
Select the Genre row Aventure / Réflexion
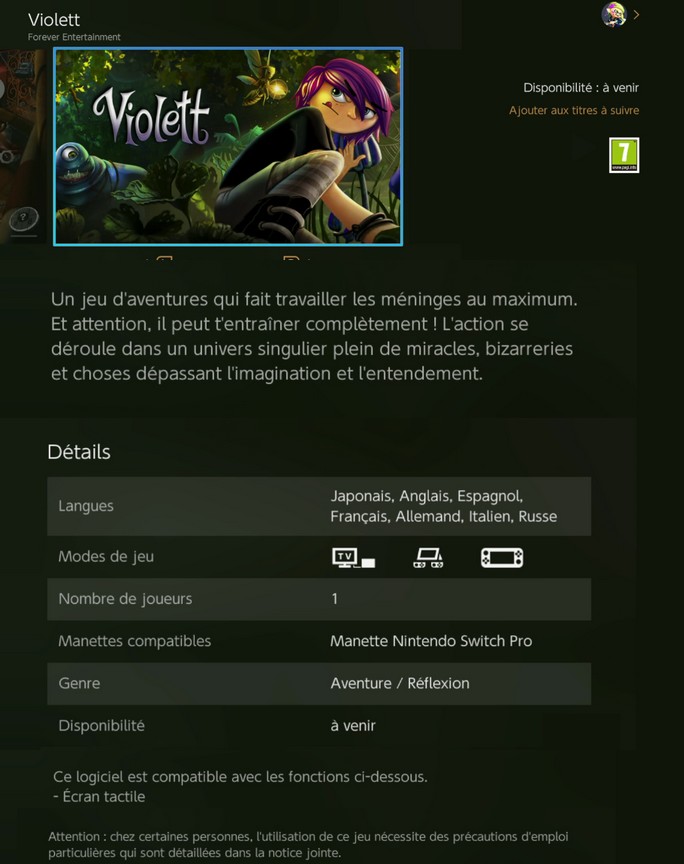319,684
